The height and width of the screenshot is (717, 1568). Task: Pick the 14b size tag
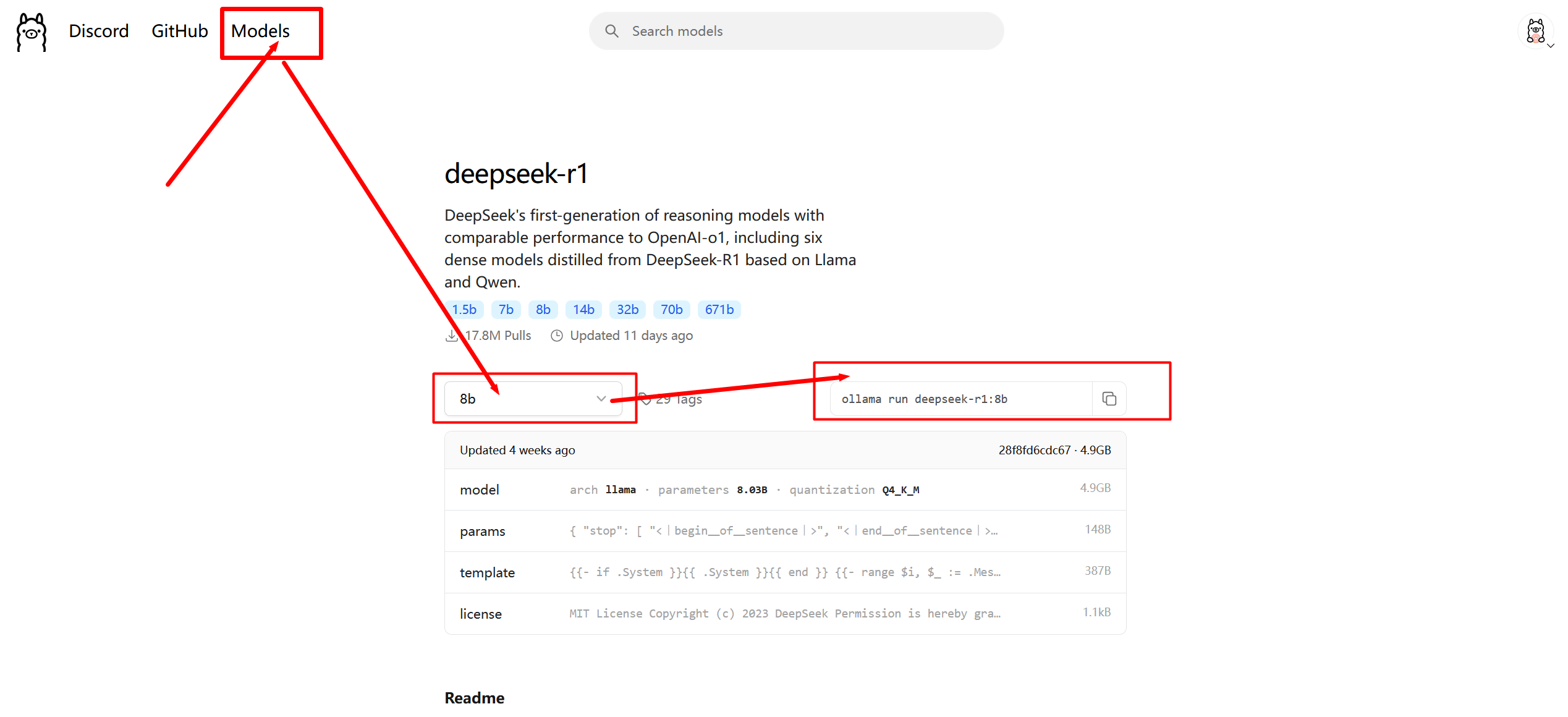pyautogui.click(x=583, y=310)
